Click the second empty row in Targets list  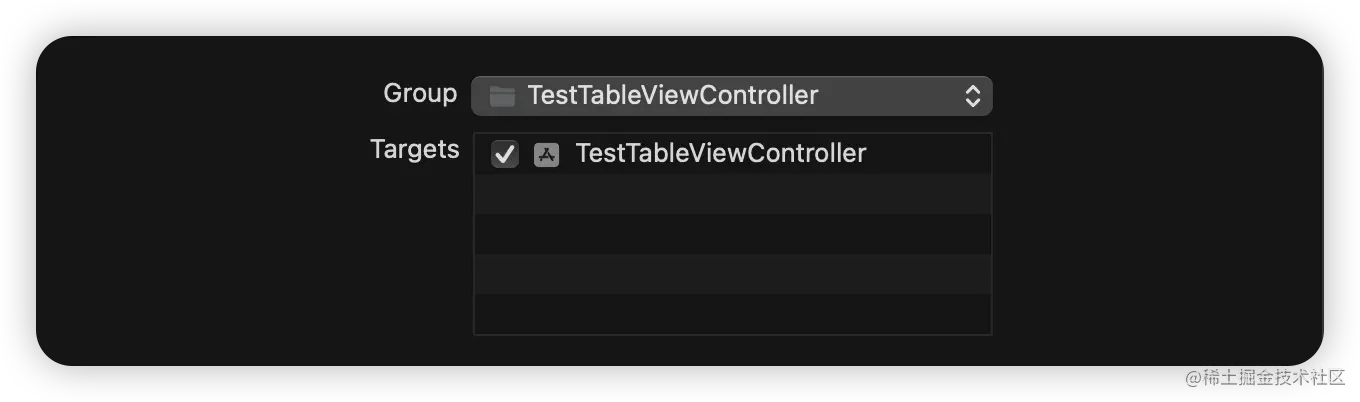[732, 234]
